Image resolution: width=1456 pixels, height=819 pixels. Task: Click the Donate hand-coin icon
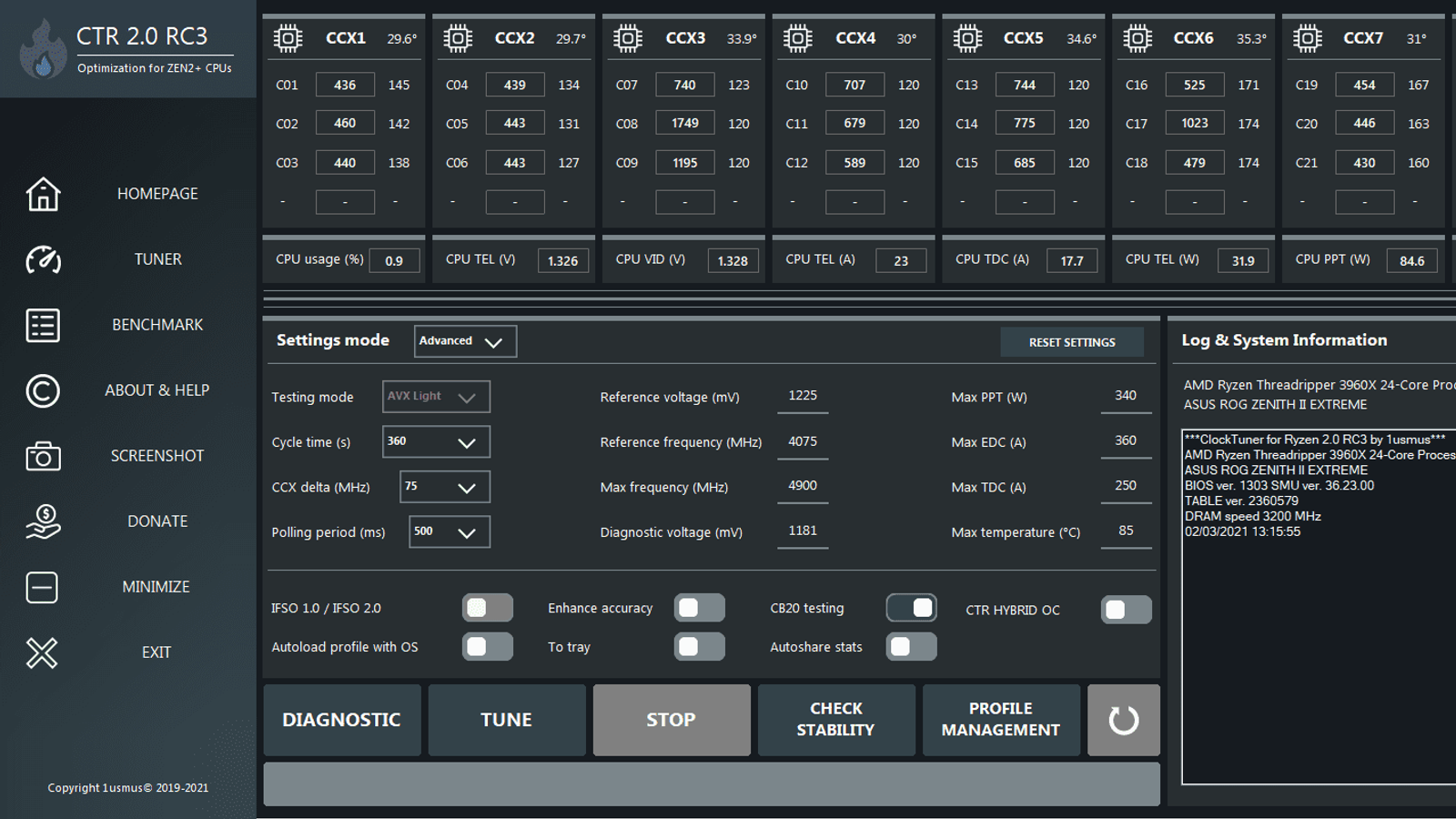pos(43,521)
